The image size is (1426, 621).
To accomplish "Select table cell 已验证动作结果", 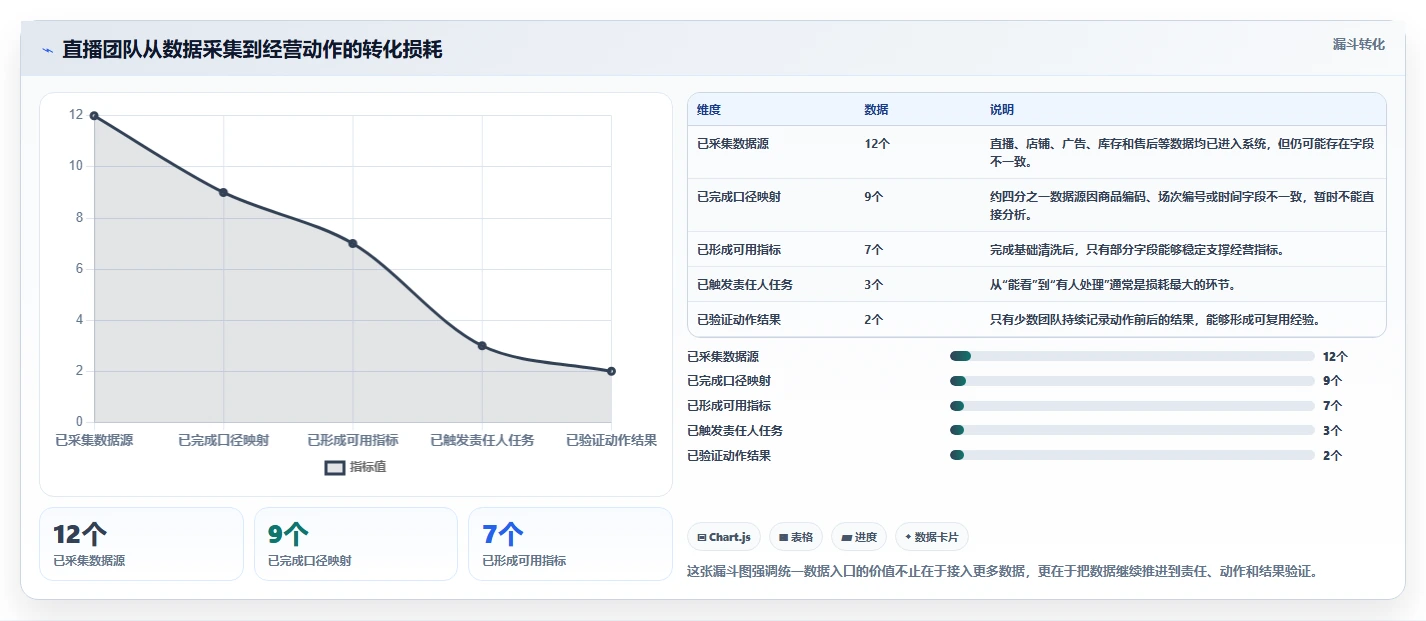I will point(739,320).
